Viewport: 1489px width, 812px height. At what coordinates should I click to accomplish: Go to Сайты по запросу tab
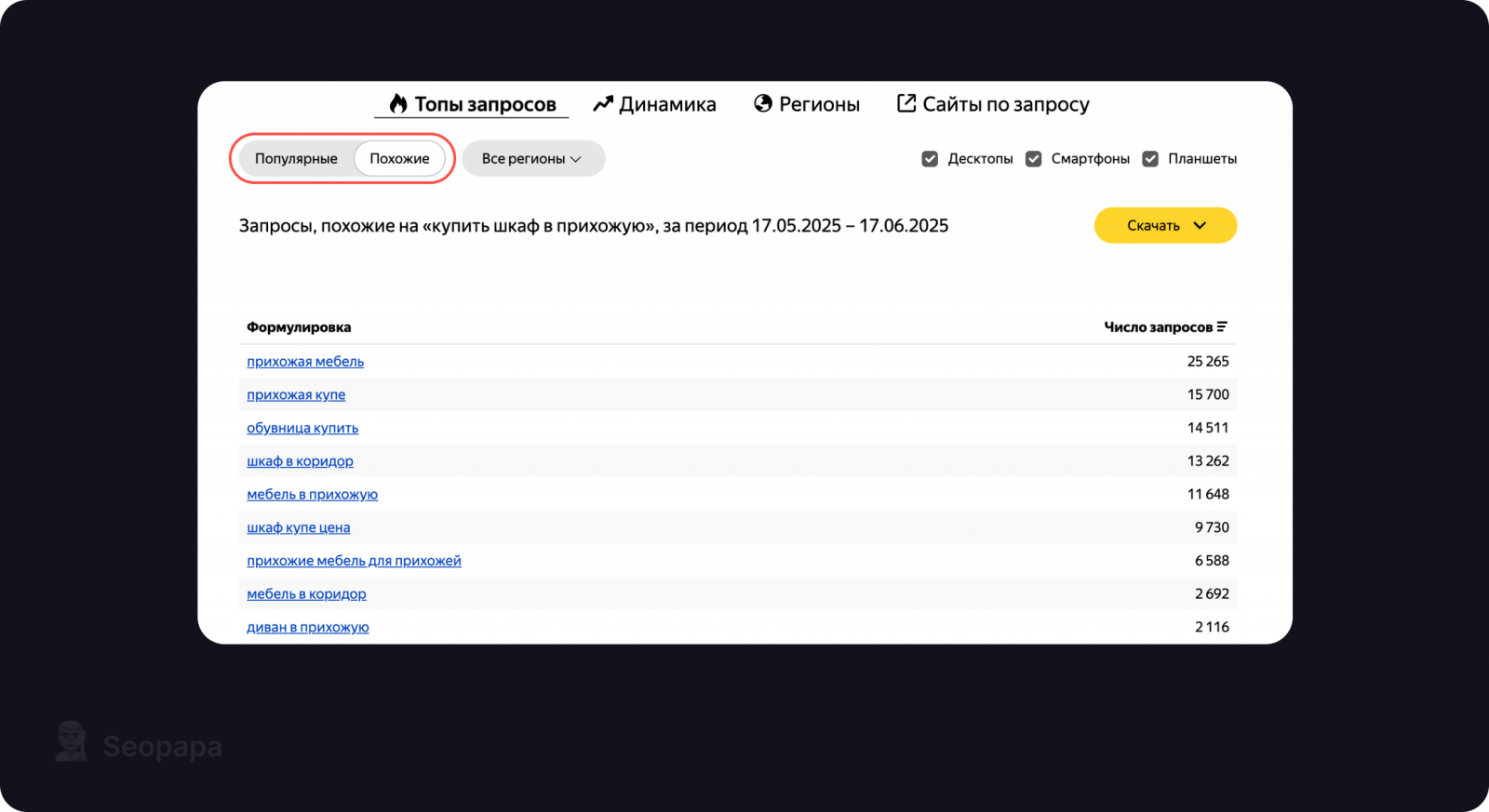(993, 104)
